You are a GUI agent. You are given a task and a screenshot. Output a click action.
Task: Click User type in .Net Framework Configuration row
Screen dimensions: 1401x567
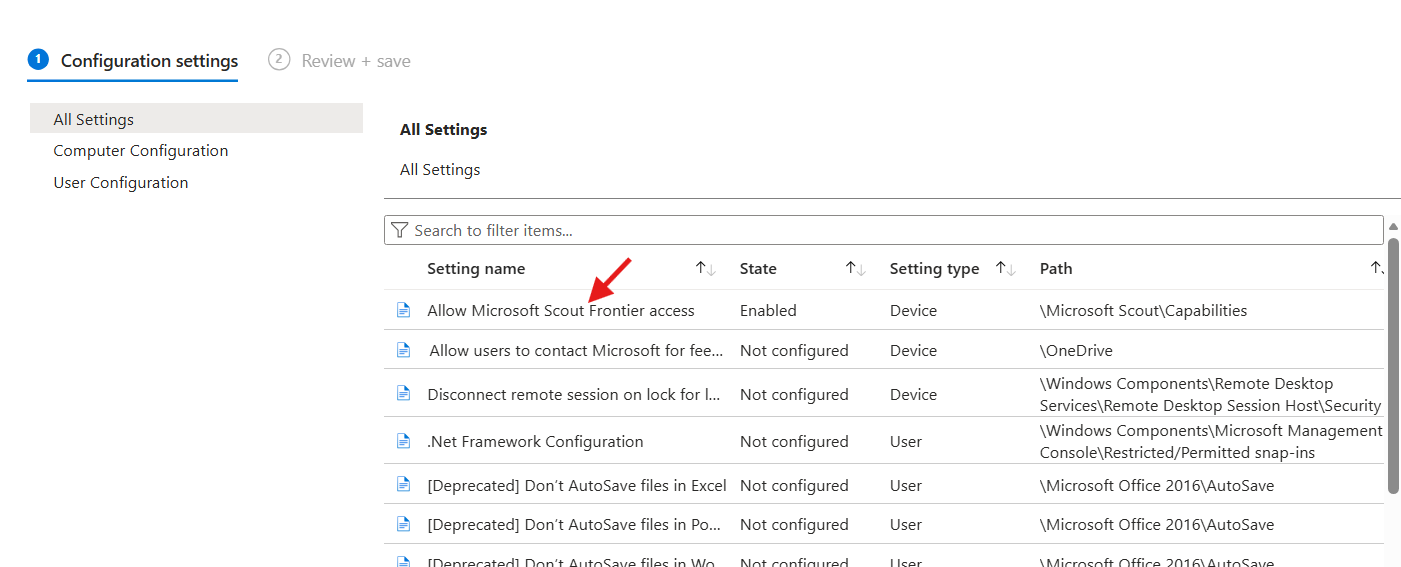pos(906,441)
